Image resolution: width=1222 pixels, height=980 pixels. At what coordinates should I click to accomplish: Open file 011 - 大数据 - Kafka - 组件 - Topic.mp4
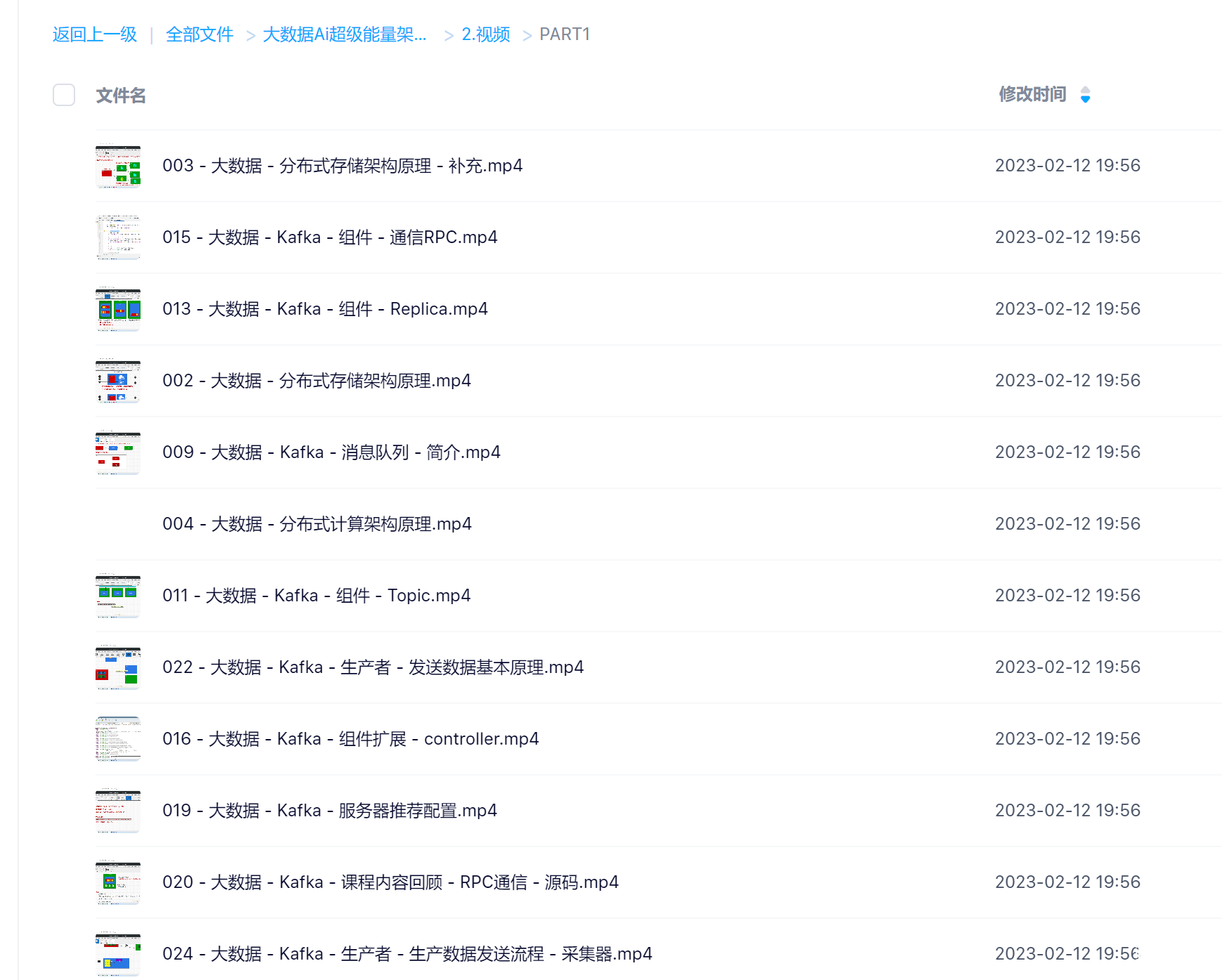[316, 596]
